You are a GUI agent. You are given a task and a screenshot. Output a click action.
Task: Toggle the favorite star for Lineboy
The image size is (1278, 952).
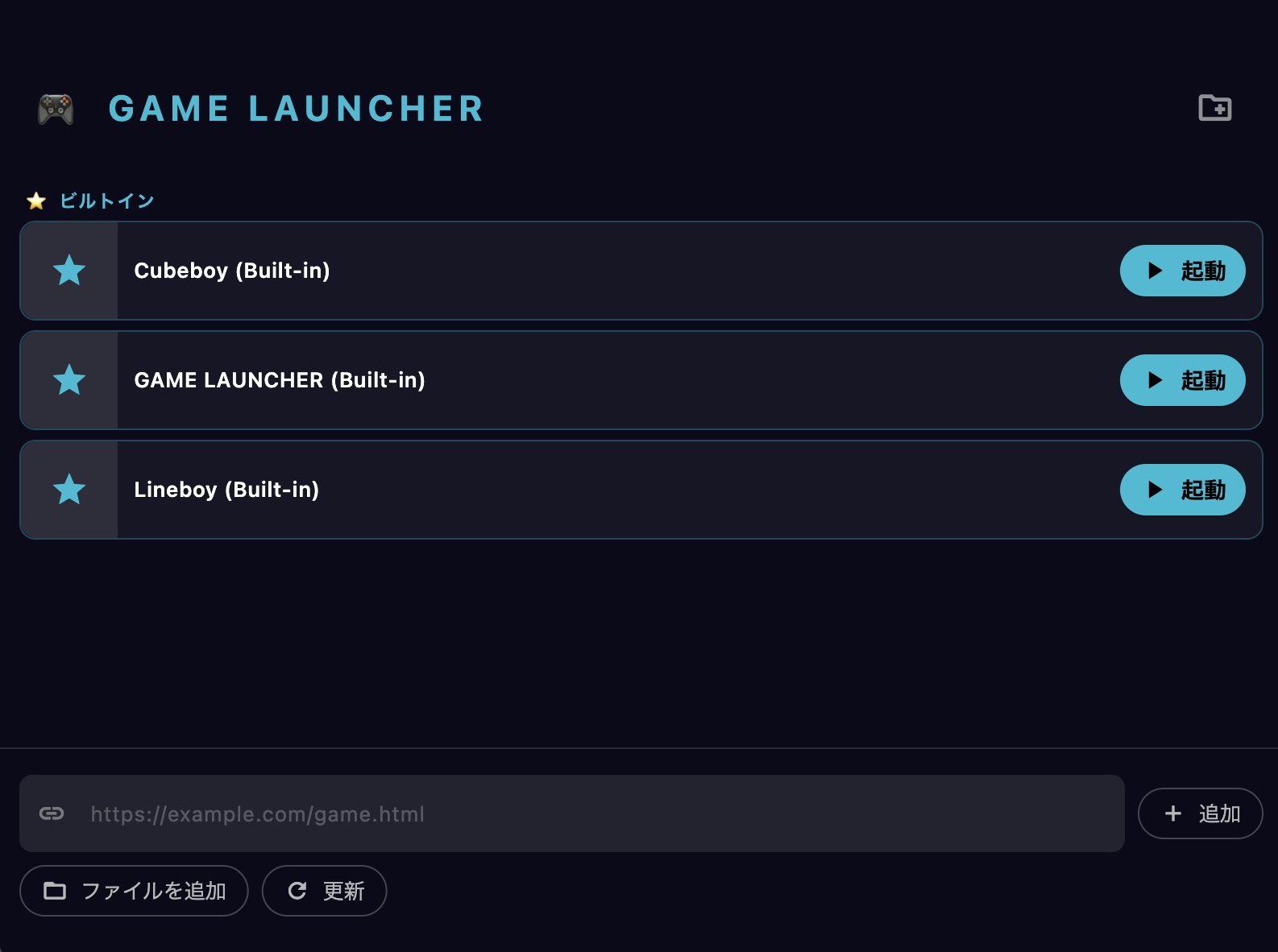69,490
